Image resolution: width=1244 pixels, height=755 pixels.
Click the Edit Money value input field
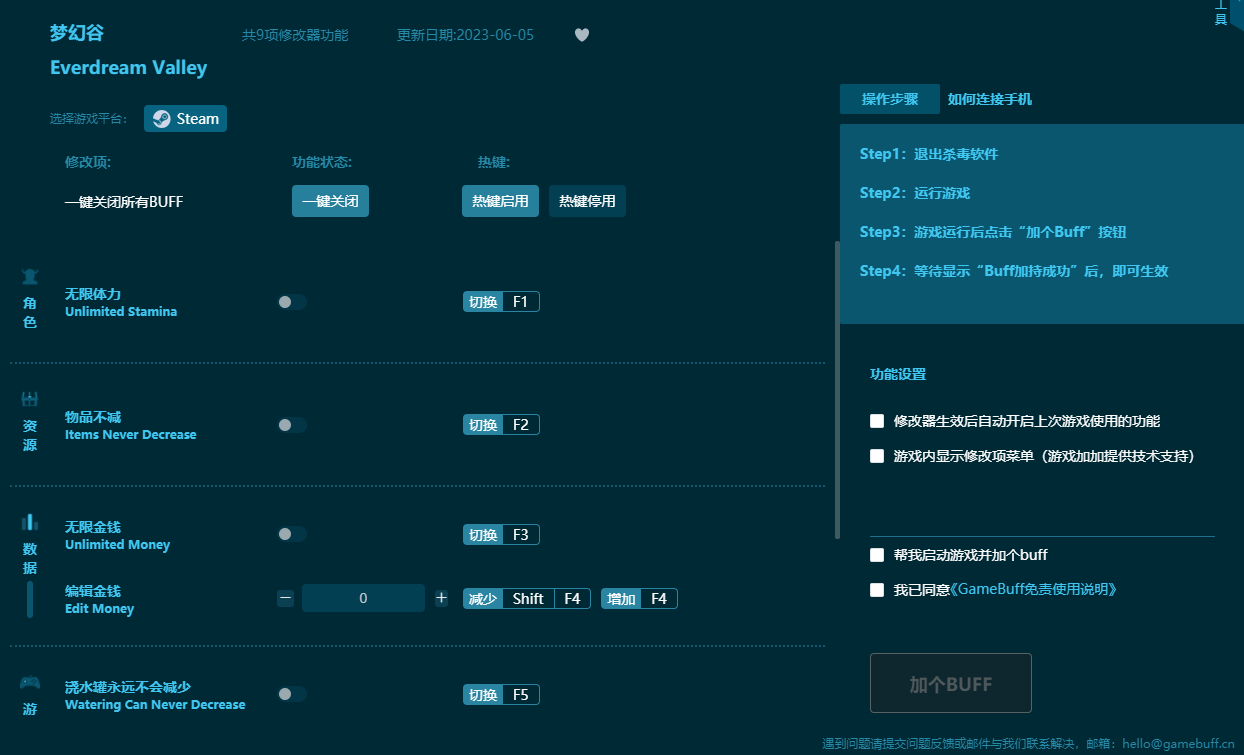(363, 598)
